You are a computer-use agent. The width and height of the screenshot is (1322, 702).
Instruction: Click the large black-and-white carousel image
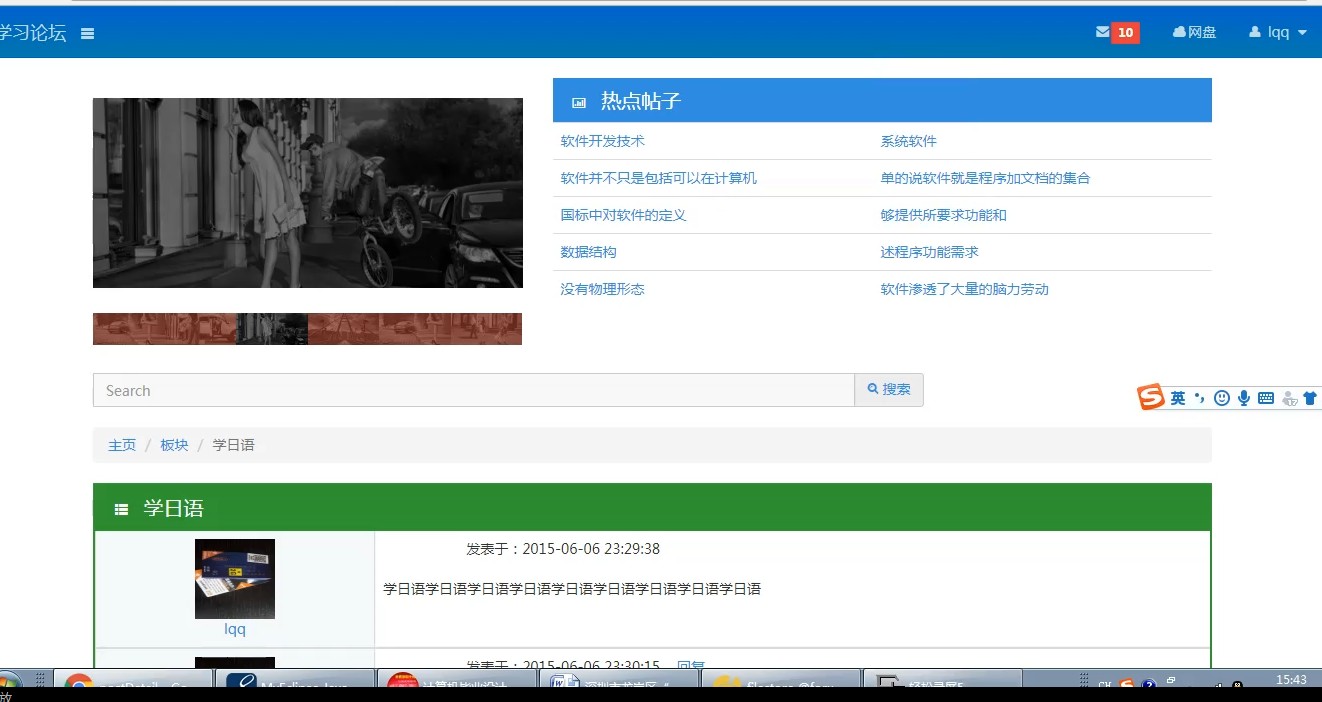click(x=308, y=193)
